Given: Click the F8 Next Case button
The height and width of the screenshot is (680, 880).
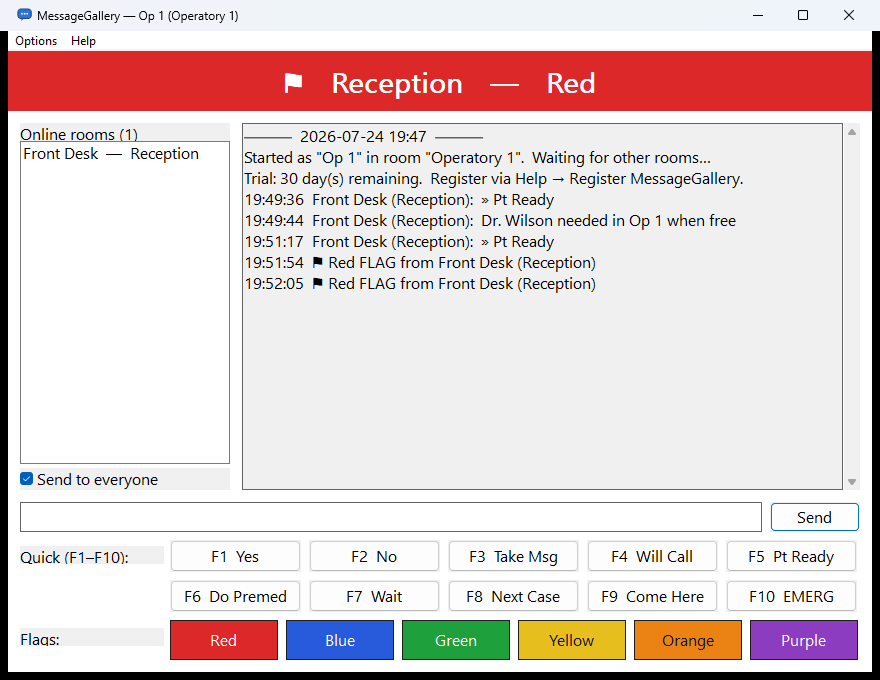Looking at the screenshot, I should (514, 596).
